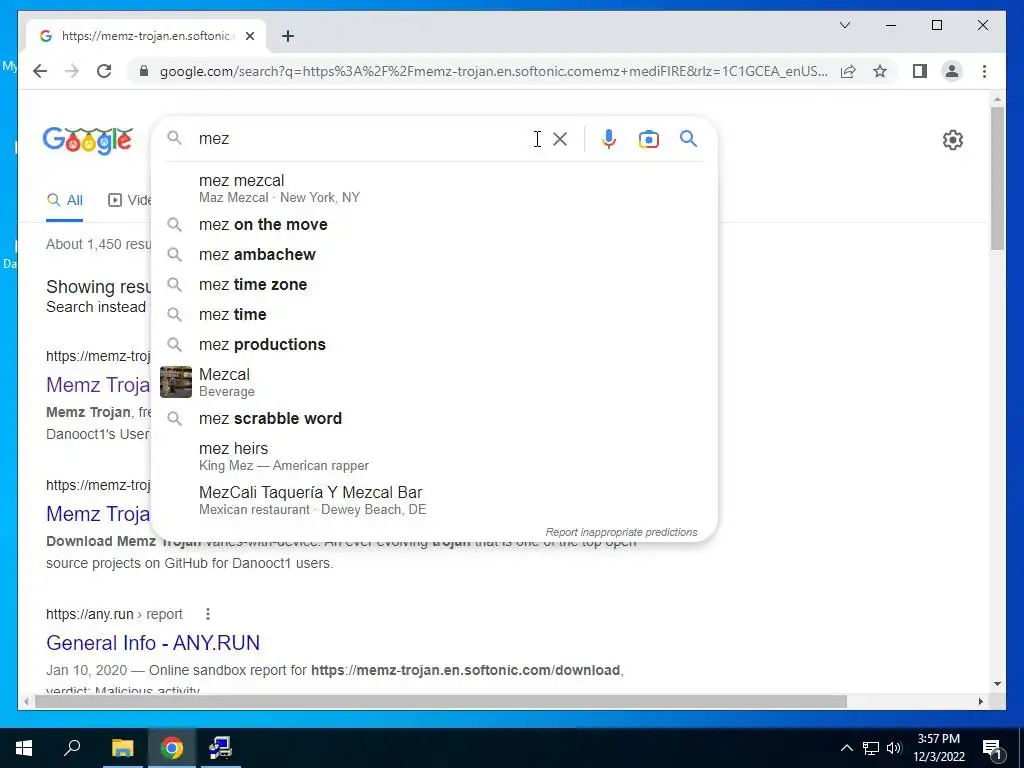View site information via the padlock icon
This screenshot has width=1024, height=768.
(144, 71)
